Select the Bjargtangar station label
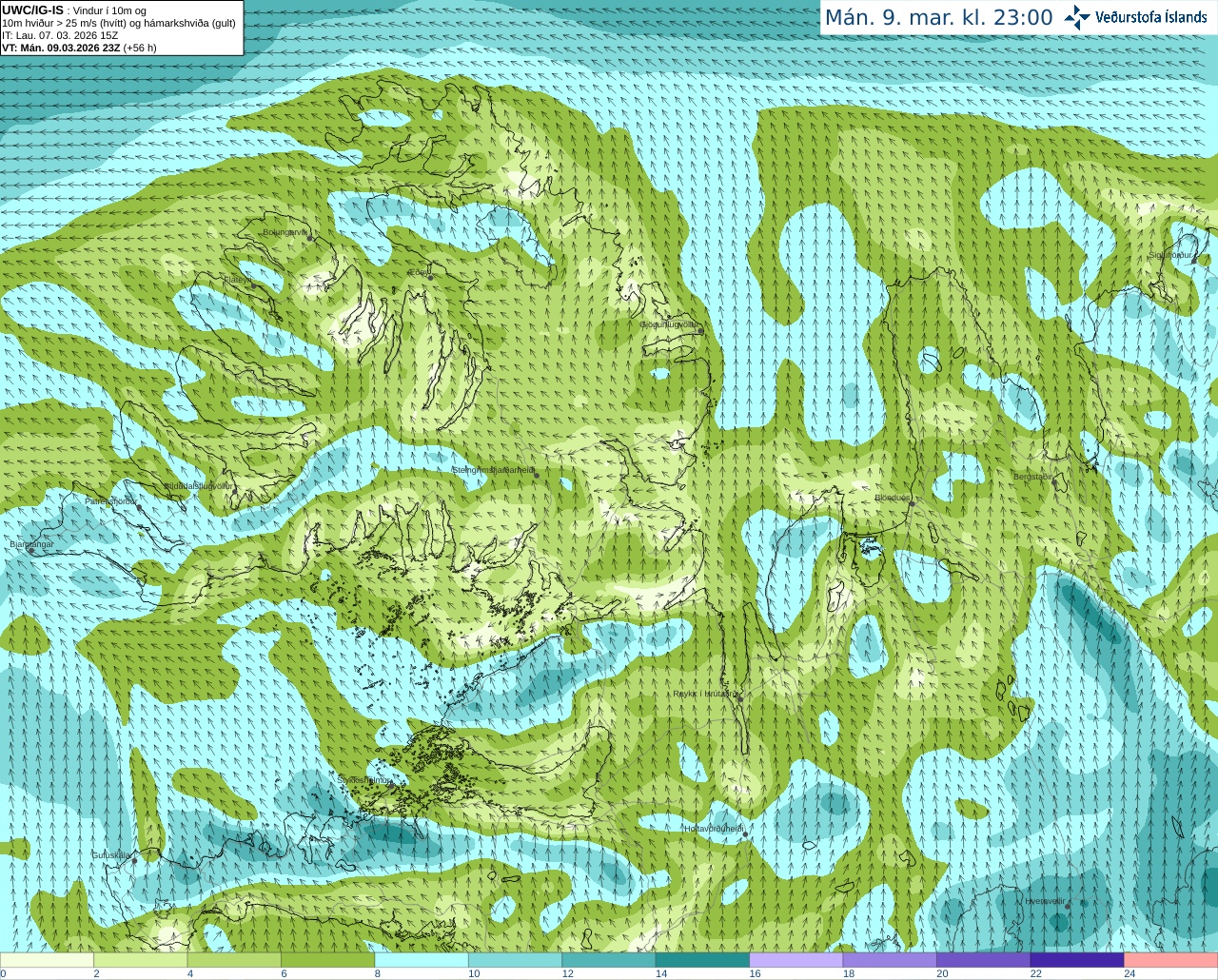This screenshot has height=980, width=1218. (x=31, y=544)
